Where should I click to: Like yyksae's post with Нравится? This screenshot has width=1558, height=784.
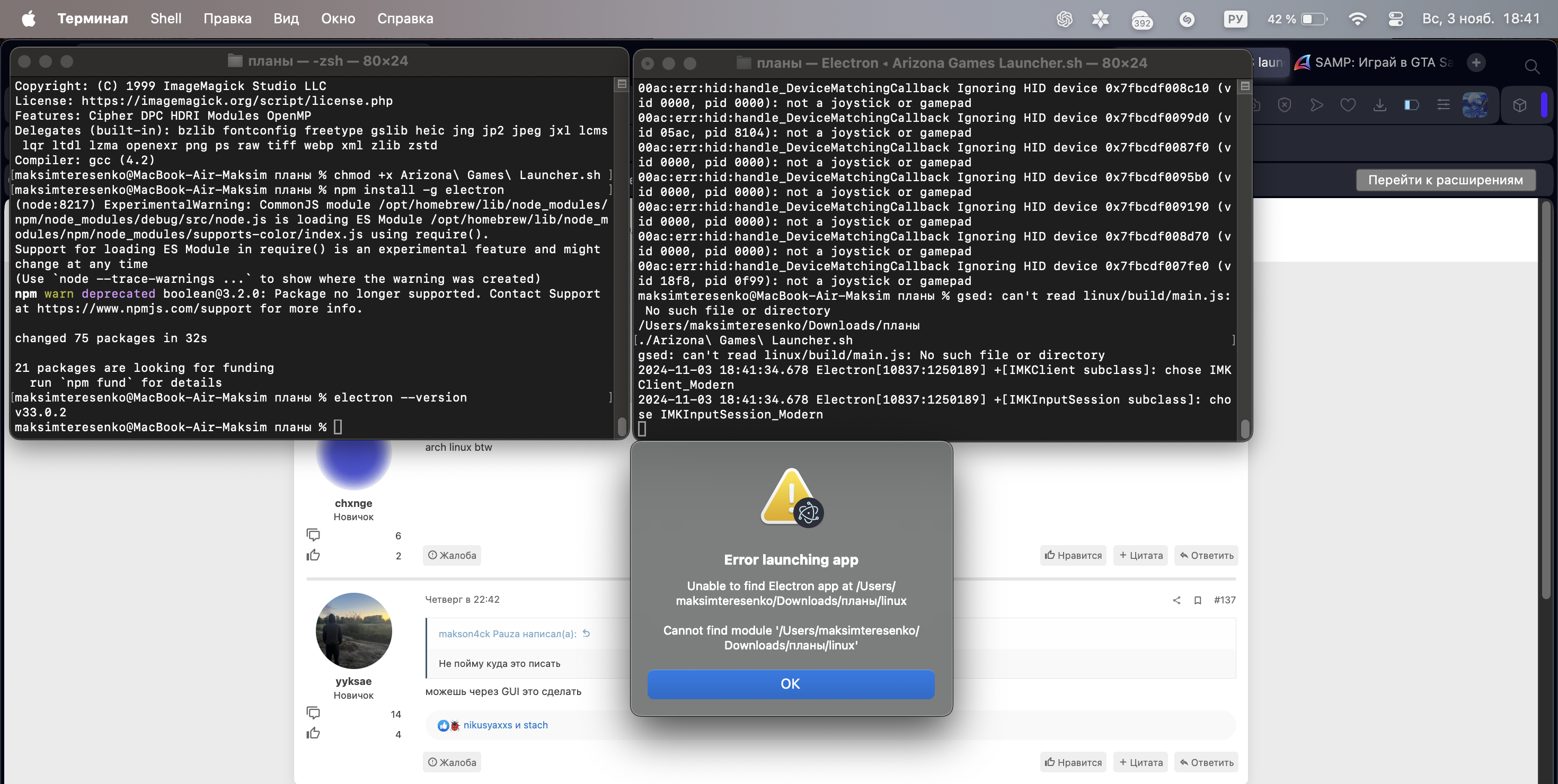pyautogui.click(x=1073, y=762)
